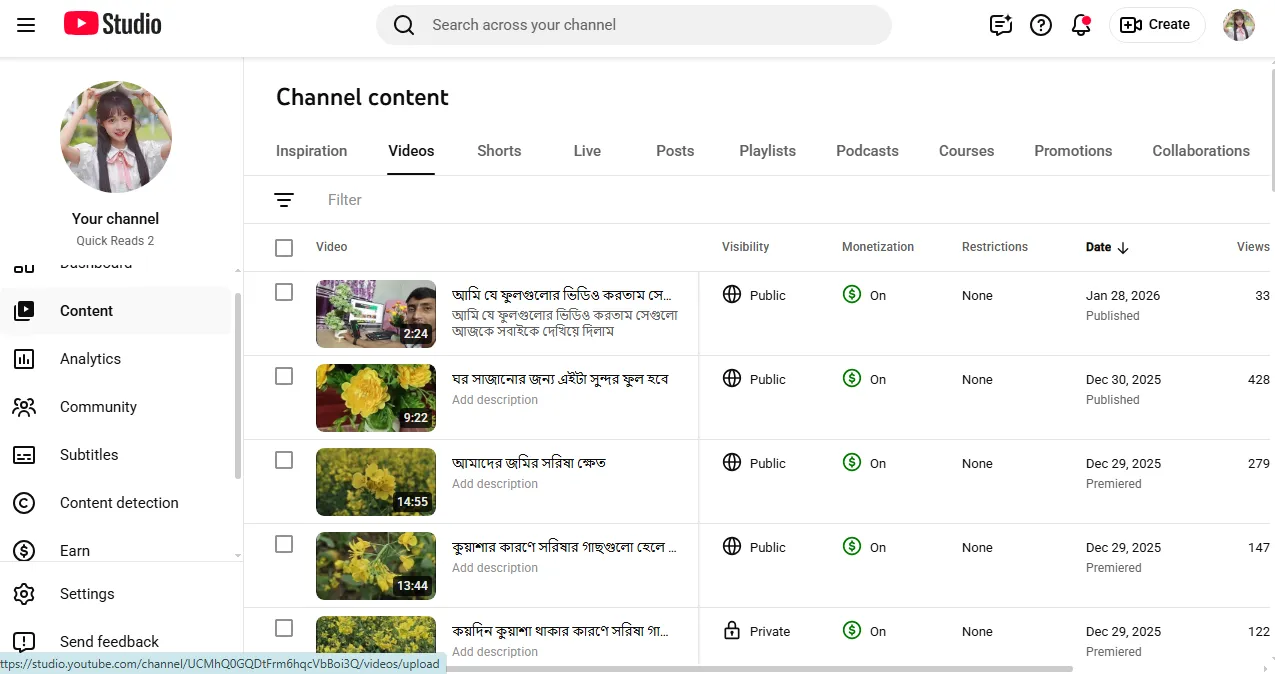Image resolution: width=1275 pixels, height=674 pixels.
Task: Click the globe icon for Dec 30, 2025 video
Action: coord(732,378)
